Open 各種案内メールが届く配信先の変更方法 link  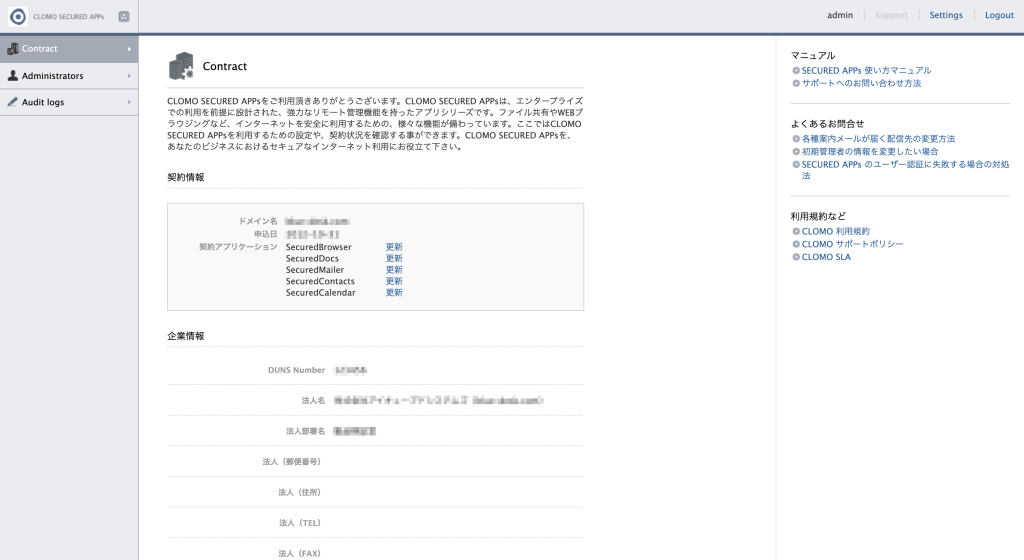coord(878,139)
